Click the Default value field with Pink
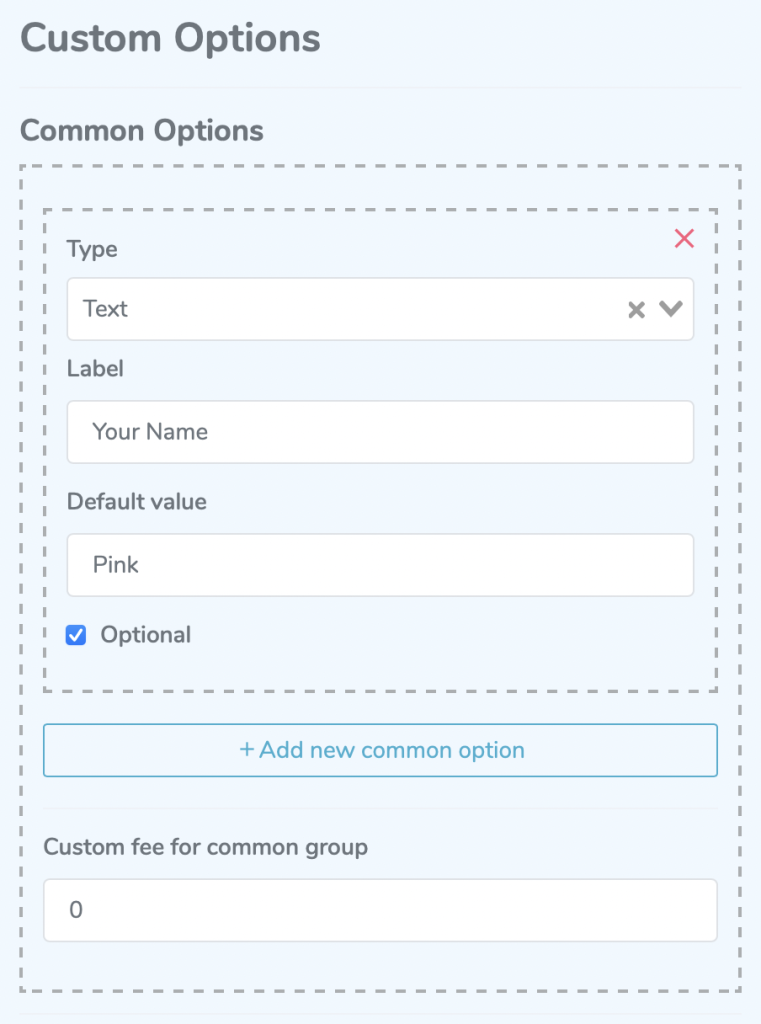Viewport: 761px width, 1024px height. click(x=380, y=565)
